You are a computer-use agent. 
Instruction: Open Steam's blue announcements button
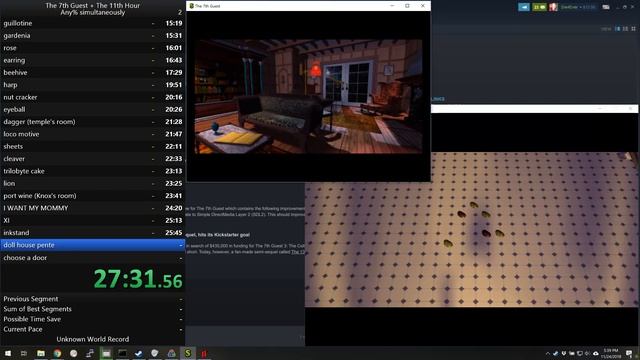click(x=524, y=7)
